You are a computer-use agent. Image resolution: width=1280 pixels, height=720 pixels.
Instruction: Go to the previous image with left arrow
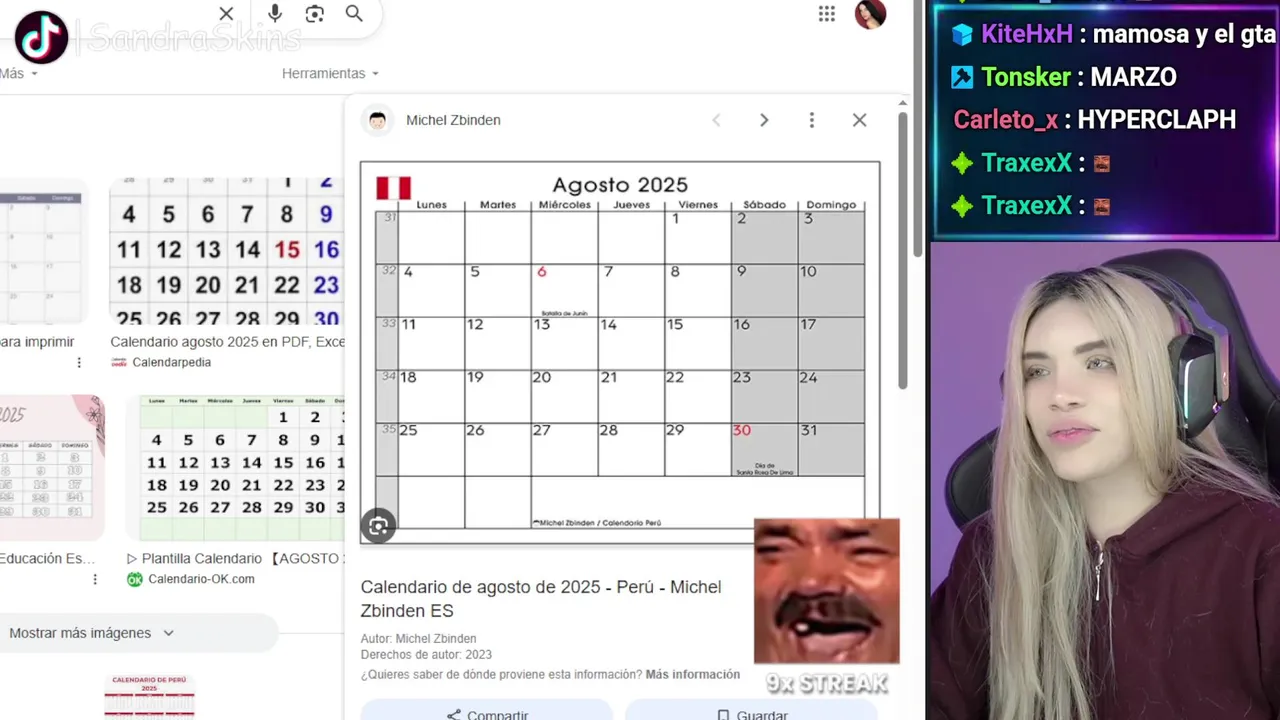[716, 120]
